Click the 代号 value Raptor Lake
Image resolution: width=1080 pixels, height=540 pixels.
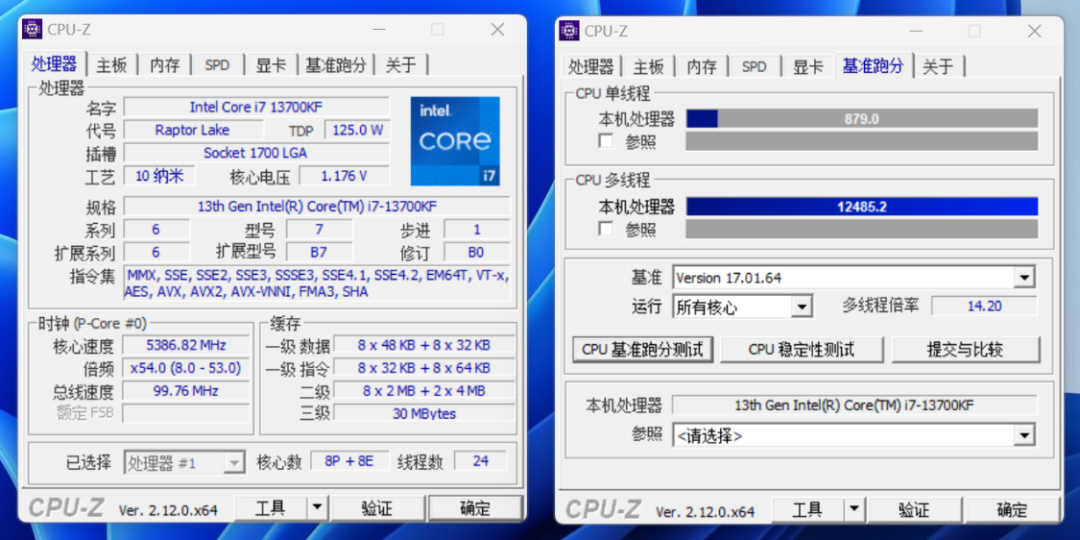point(193,130)
